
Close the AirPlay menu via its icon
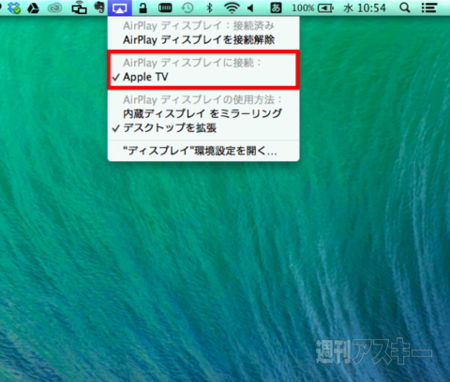pyautogui.click(x=120, y=8)
